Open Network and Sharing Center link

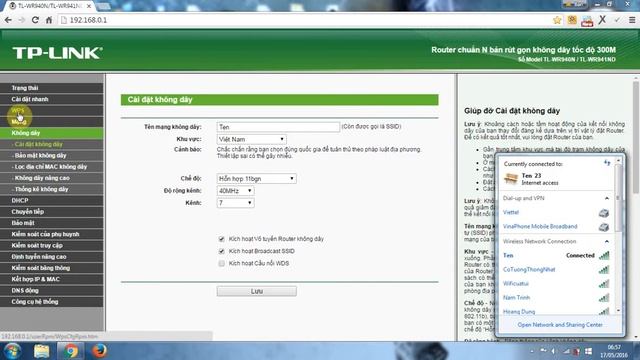(x=560, y=325)
